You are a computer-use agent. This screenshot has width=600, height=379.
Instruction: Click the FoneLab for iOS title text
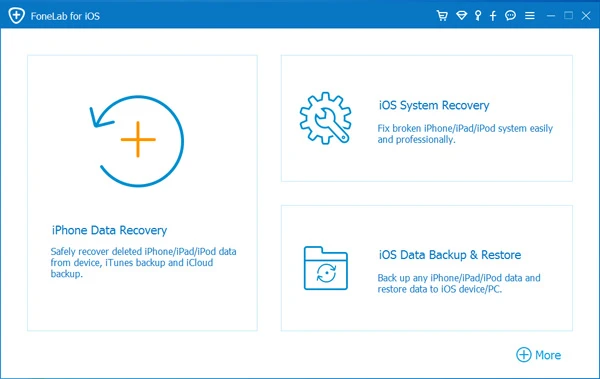coord(65,16)
